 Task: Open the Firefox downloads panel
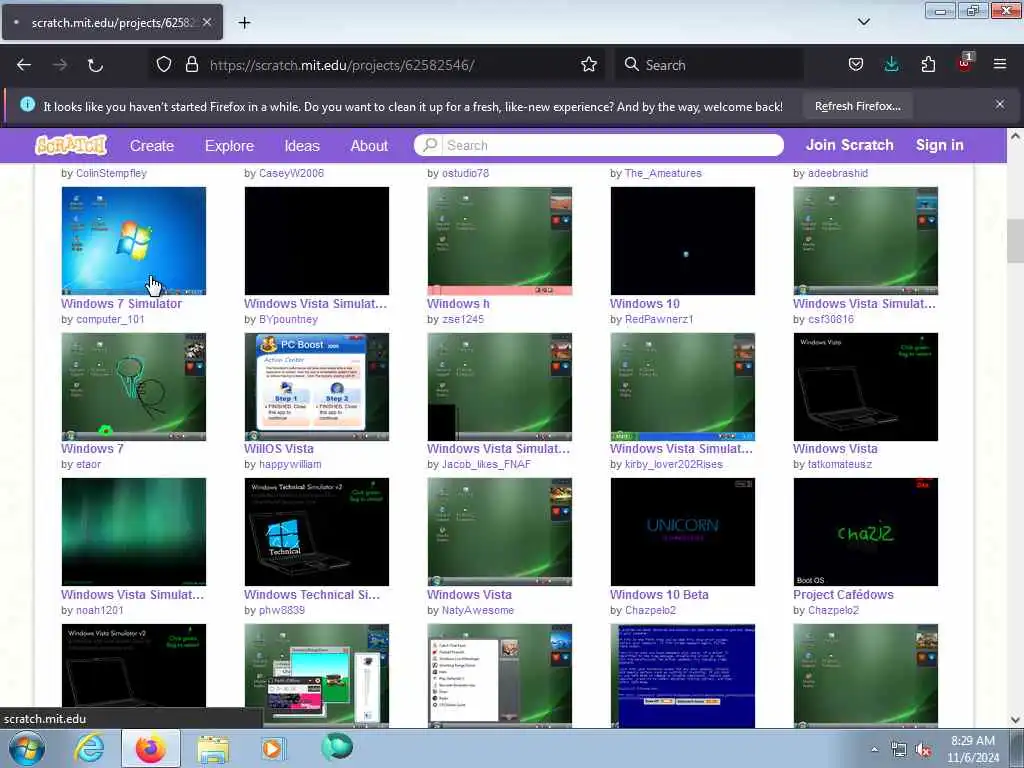coord(891,64)
